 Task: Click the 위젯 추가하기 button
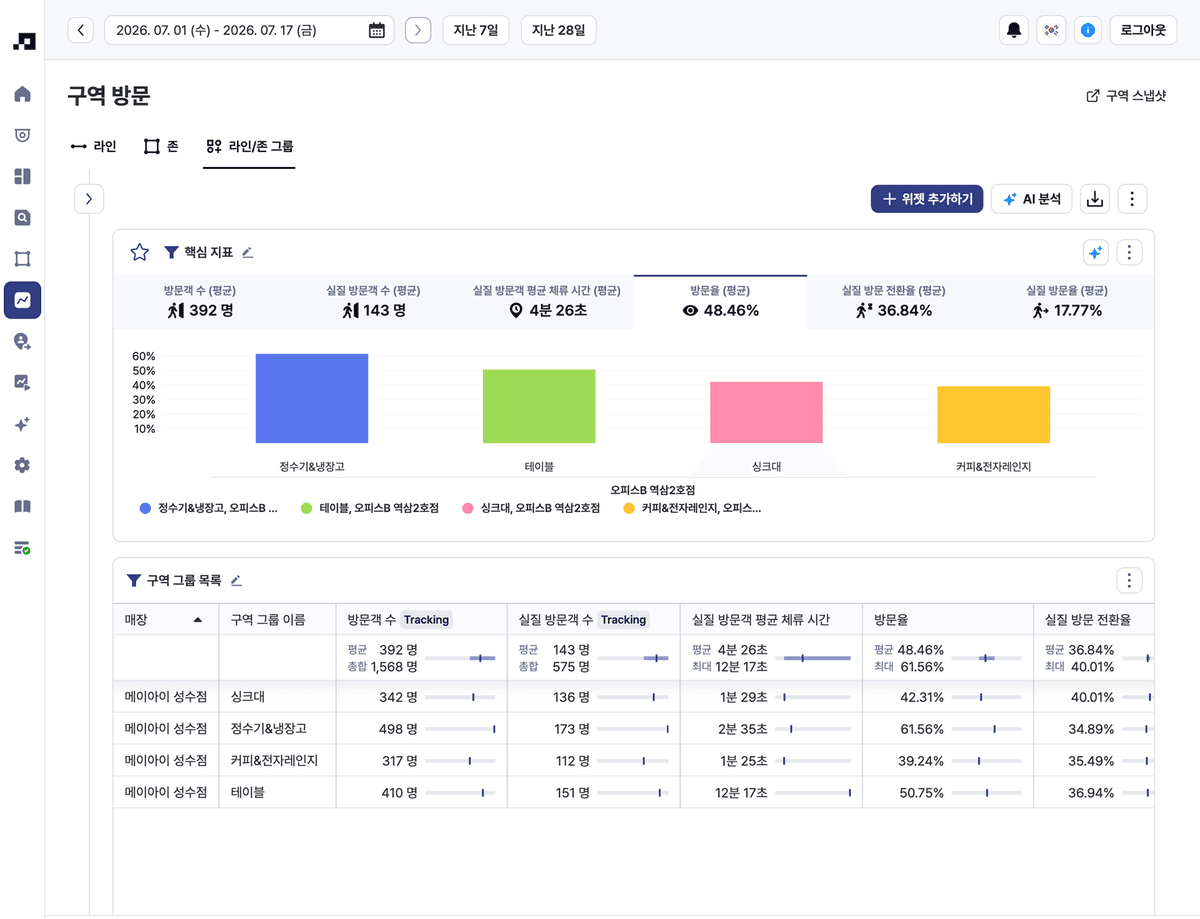point(927,199)
